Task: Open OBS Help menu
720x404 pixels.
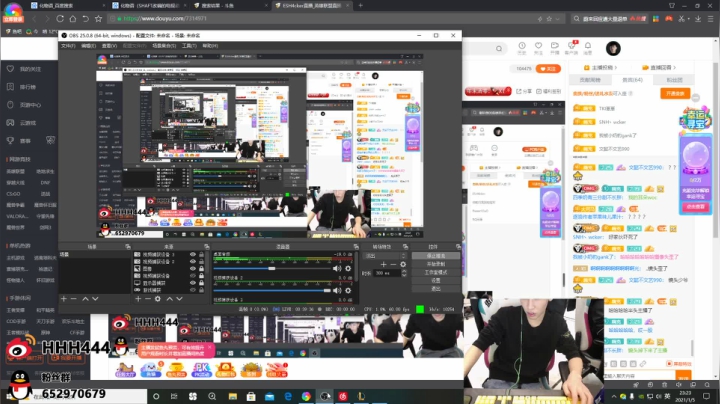Action: [x=210, y=46]
